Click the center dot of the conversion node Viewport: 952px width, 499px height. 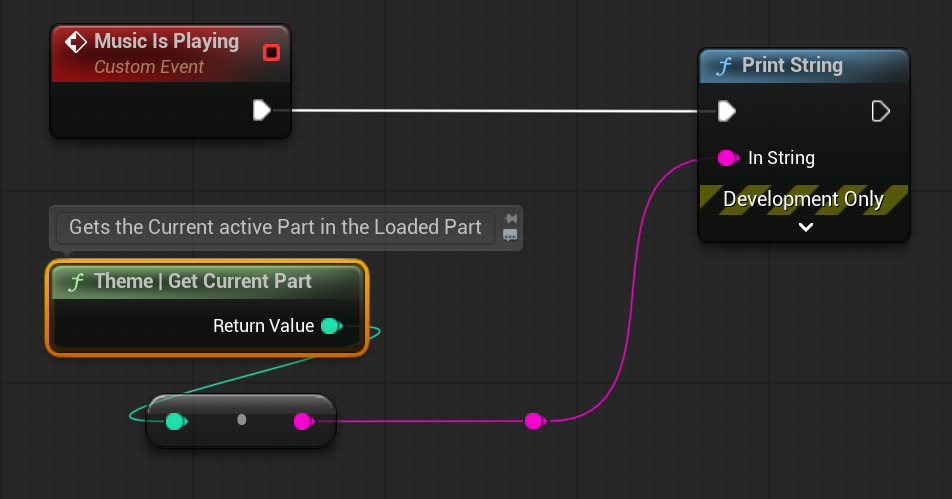[x=241, y=420]
